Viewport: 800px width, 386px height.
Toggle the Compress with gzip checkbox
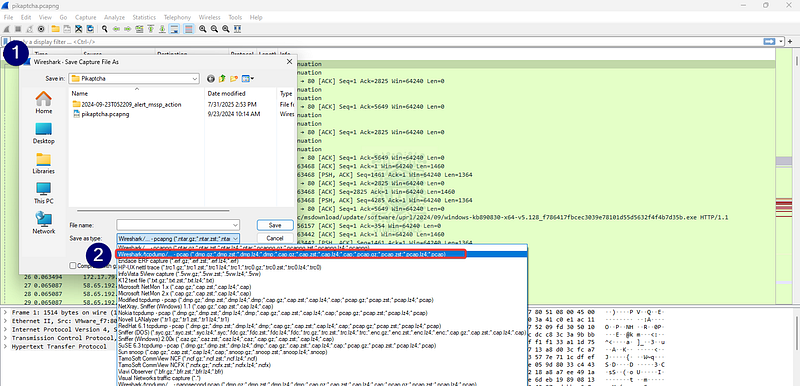tap(73, 265)
